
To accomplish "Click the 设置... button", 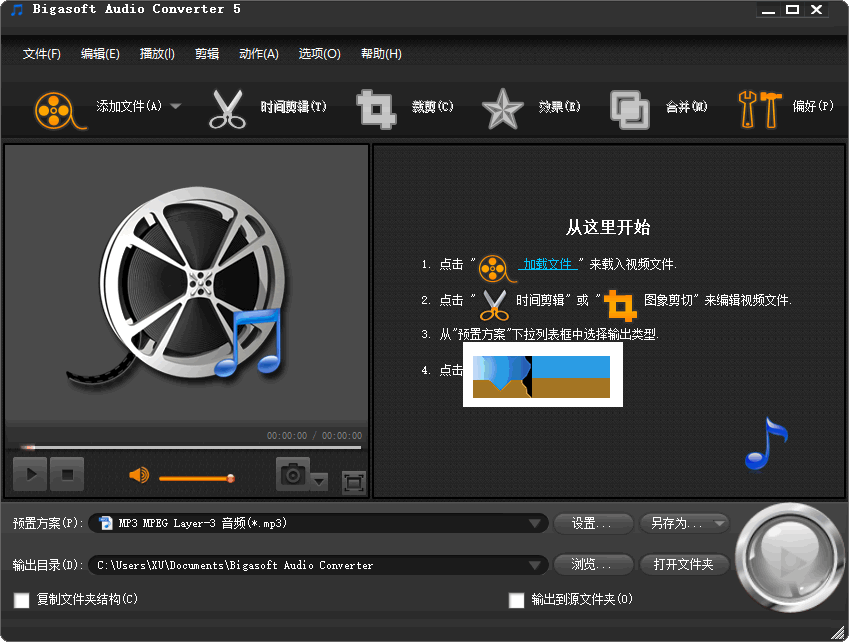I will pyautogui.click(x=593, y=523).
